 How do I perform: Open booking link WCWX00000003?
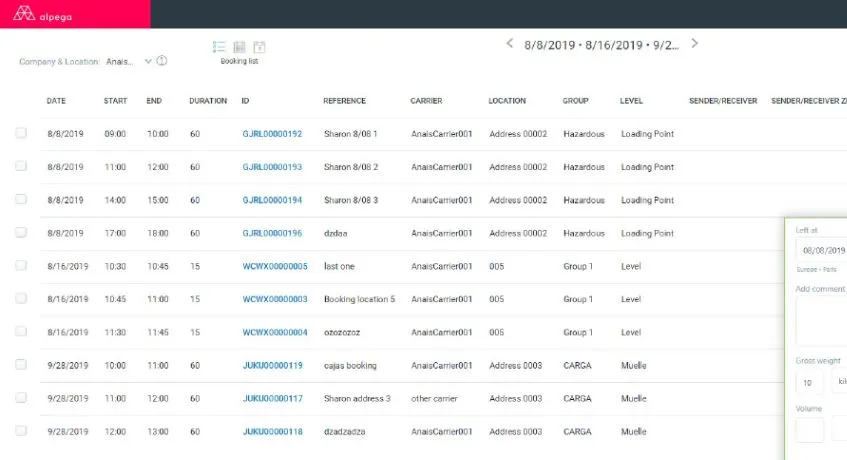(x=275, y=299)
